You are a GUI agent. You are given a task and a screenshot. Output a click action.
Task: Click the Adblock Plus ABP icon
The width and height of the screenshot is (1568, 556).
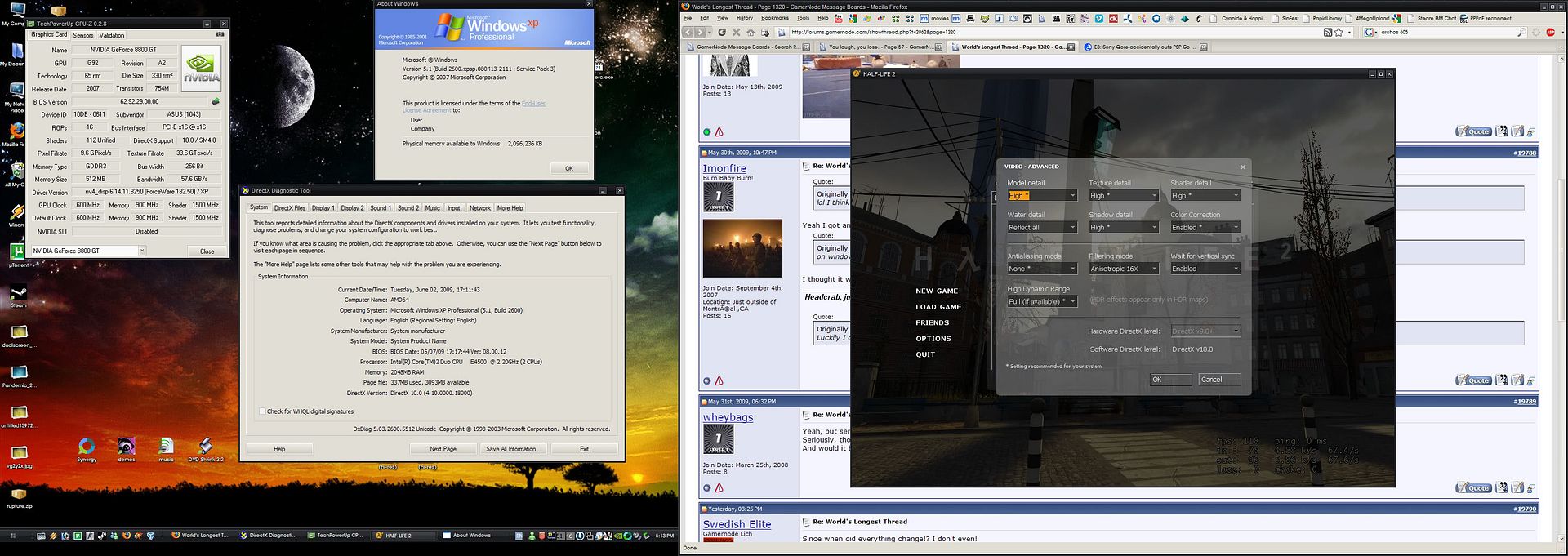click(1550, 33)
